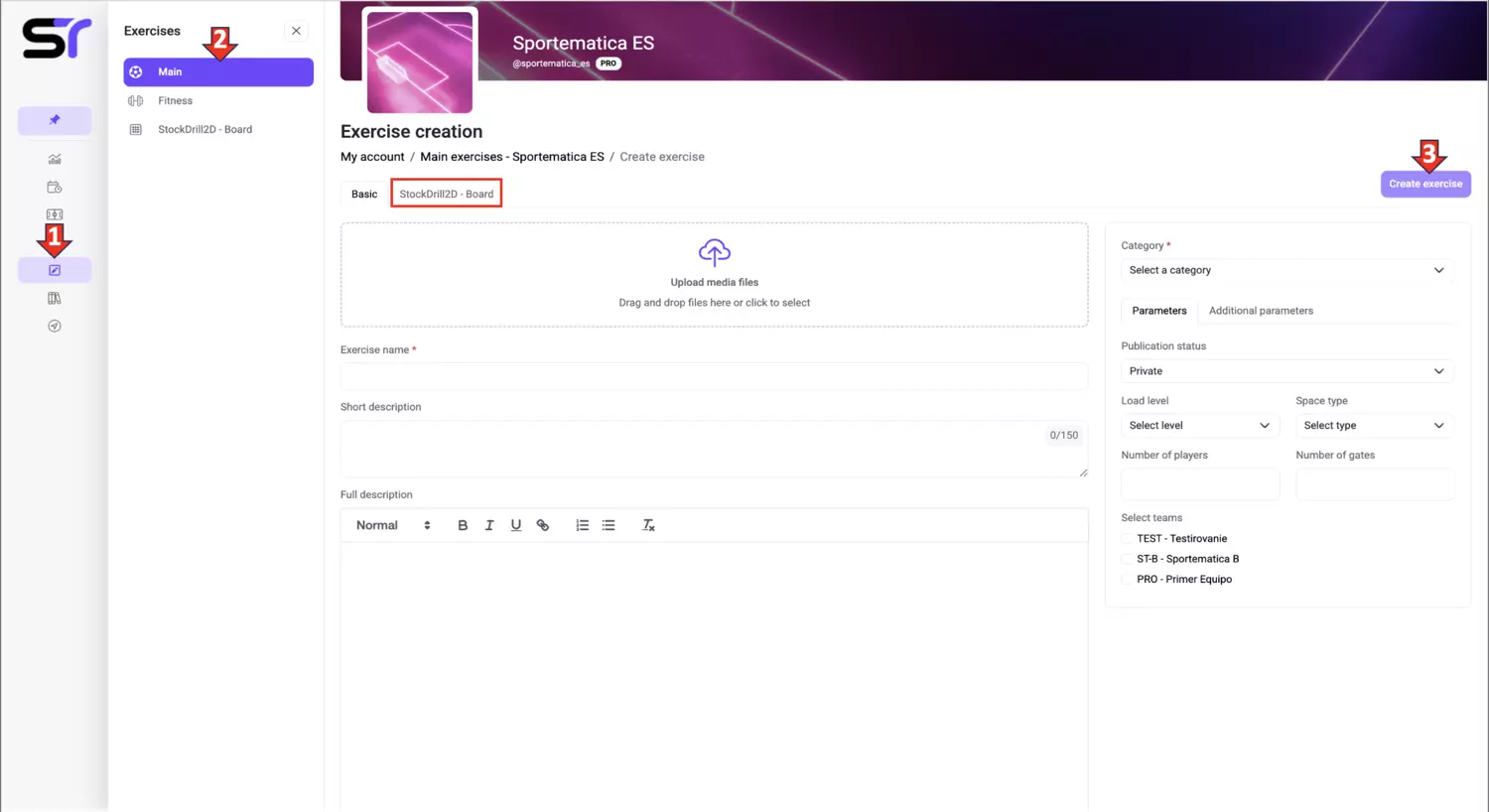This screenshot has width=1489, height=812.
Task: Check the ST-B - Sportematica B team checkbox
Action: pos(1127,559)
